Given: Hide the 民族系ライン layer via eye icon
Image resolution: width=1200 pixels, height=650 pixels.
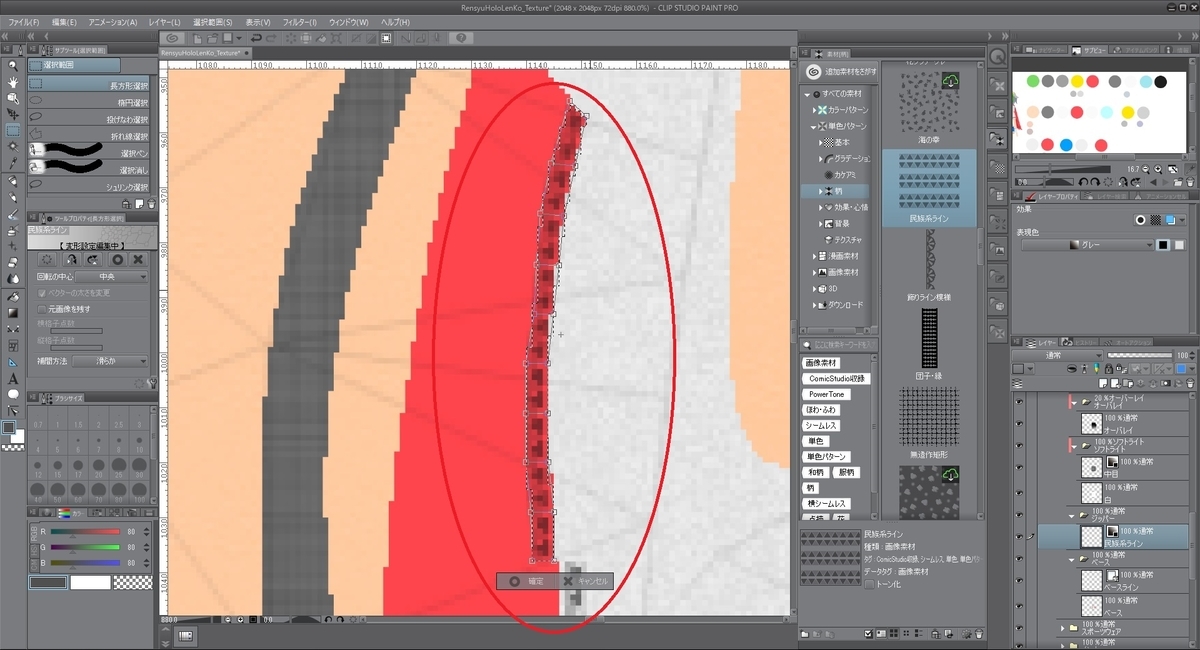Looking at the screenshot, I should click(x=1020, y=537).
